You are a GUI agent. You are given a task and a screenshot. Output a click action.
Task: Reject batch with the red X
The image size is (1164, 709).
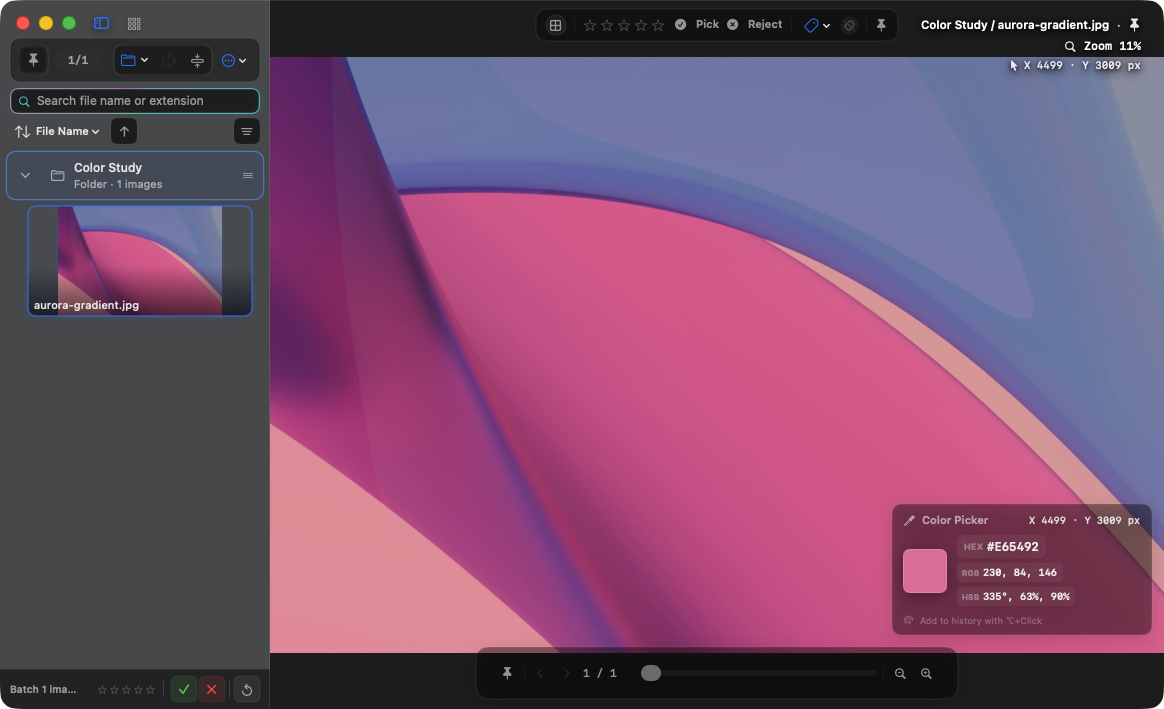click(212, 690)
